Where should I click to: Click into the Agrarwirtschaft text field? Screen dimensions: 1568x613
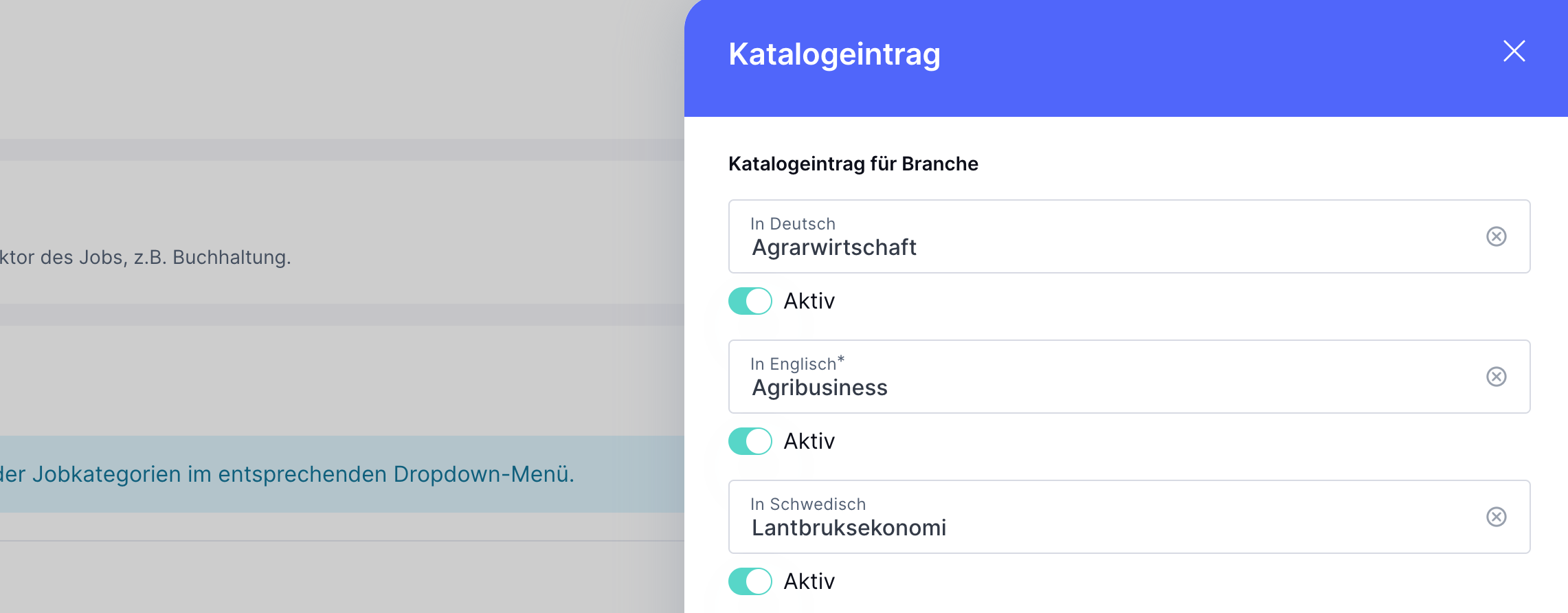(x=1129, y=236)
